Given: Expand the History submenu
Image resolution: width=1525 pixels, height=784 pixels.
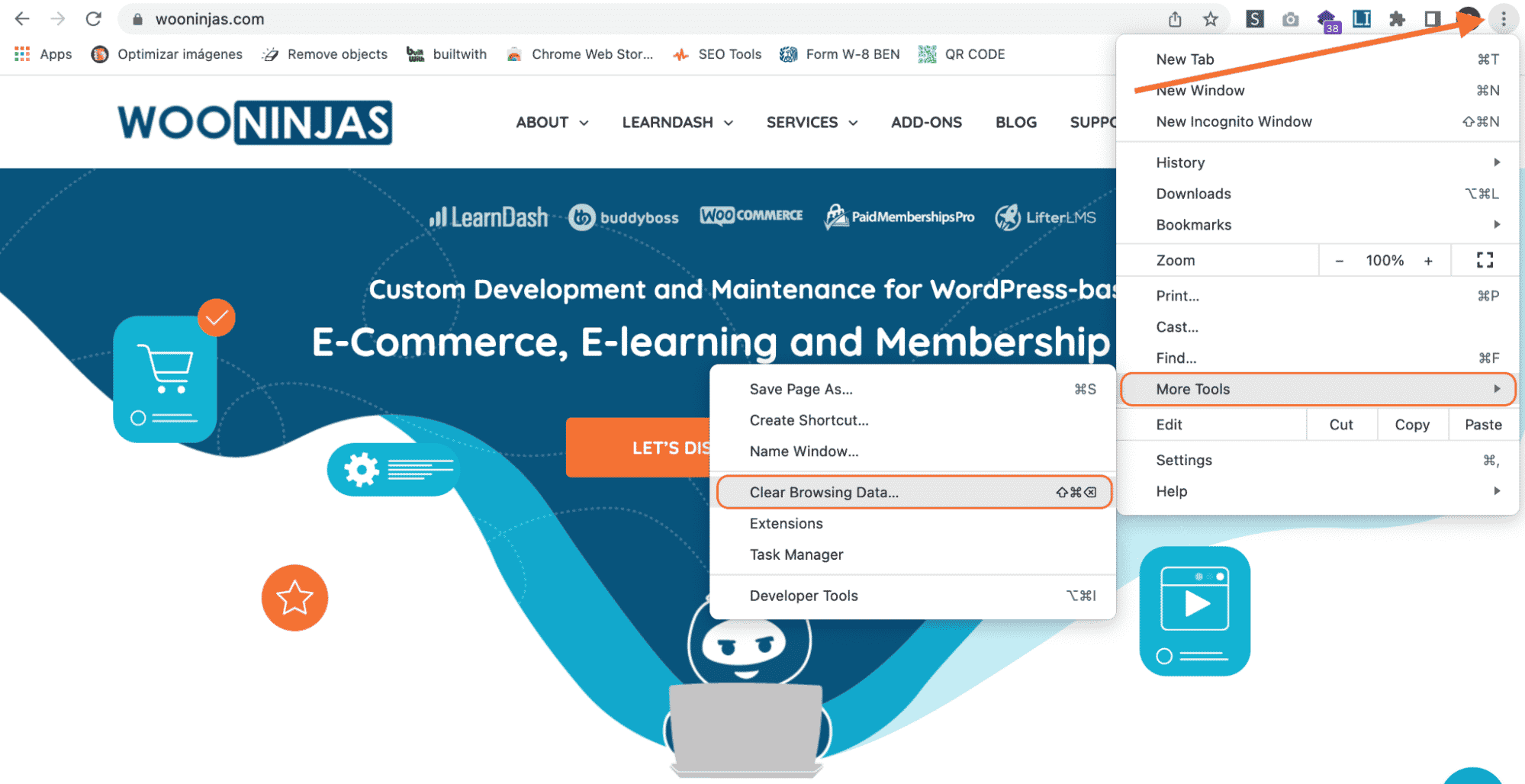Looking at the screenshot, I should [x=1317, y=162].
